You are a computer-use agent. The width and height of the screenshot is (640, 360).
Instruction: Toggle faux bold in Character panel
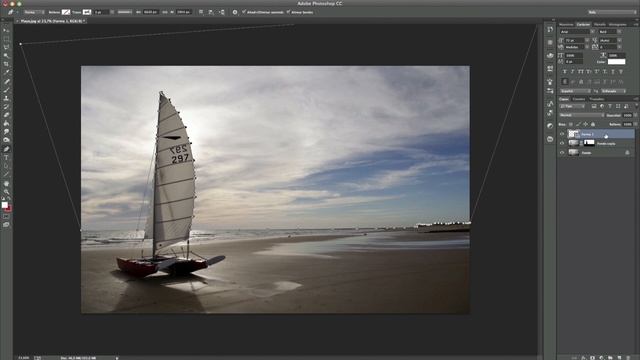(565, 71)
